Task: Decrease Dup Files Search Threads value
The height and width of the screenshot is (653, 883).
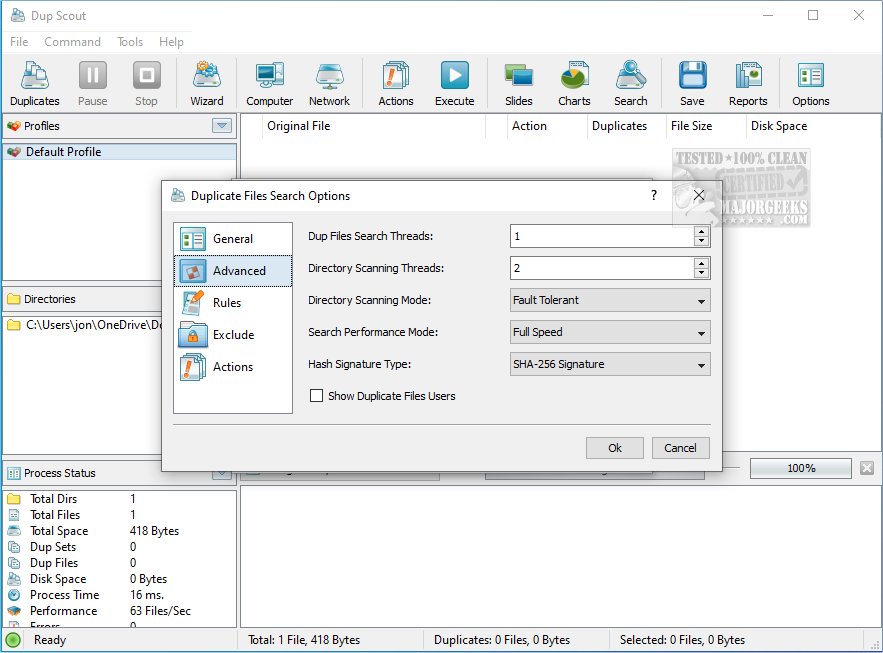Action: pyautogui.click(x=701, y=241)
